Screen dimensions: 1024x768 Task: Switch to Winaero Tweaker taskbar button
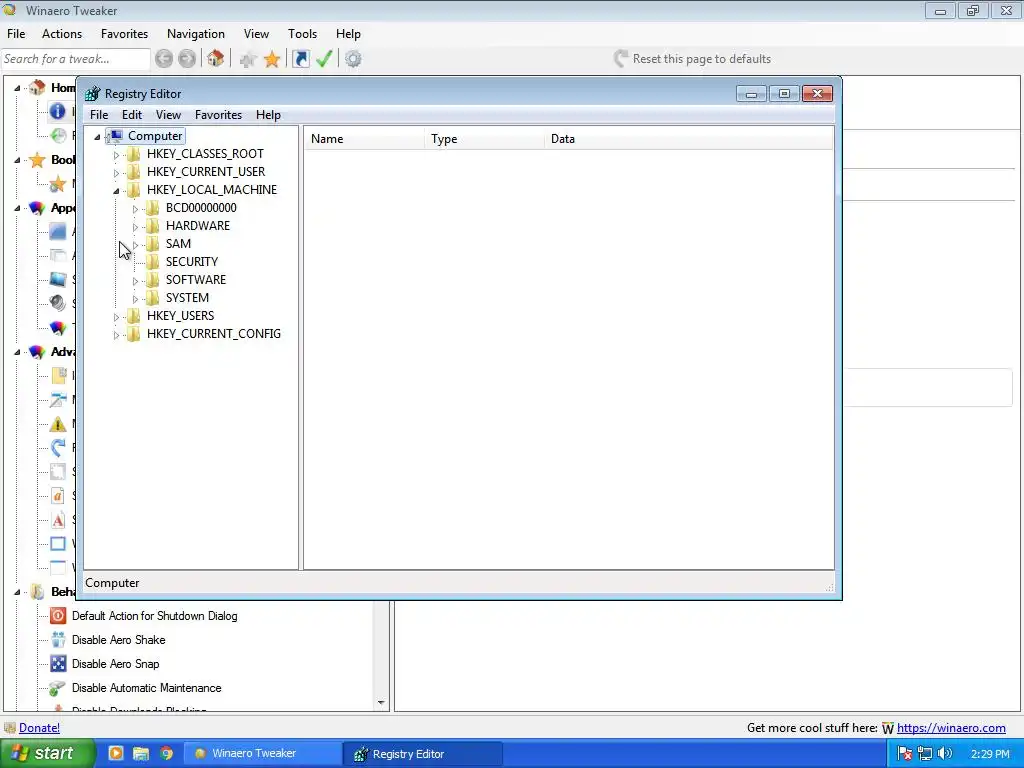click(262, 753)
